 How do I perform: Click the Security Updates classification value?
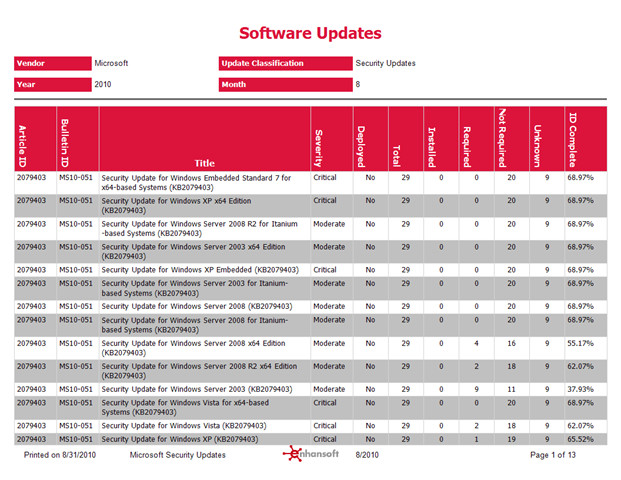pyautogui.click(x=385, y=63)
